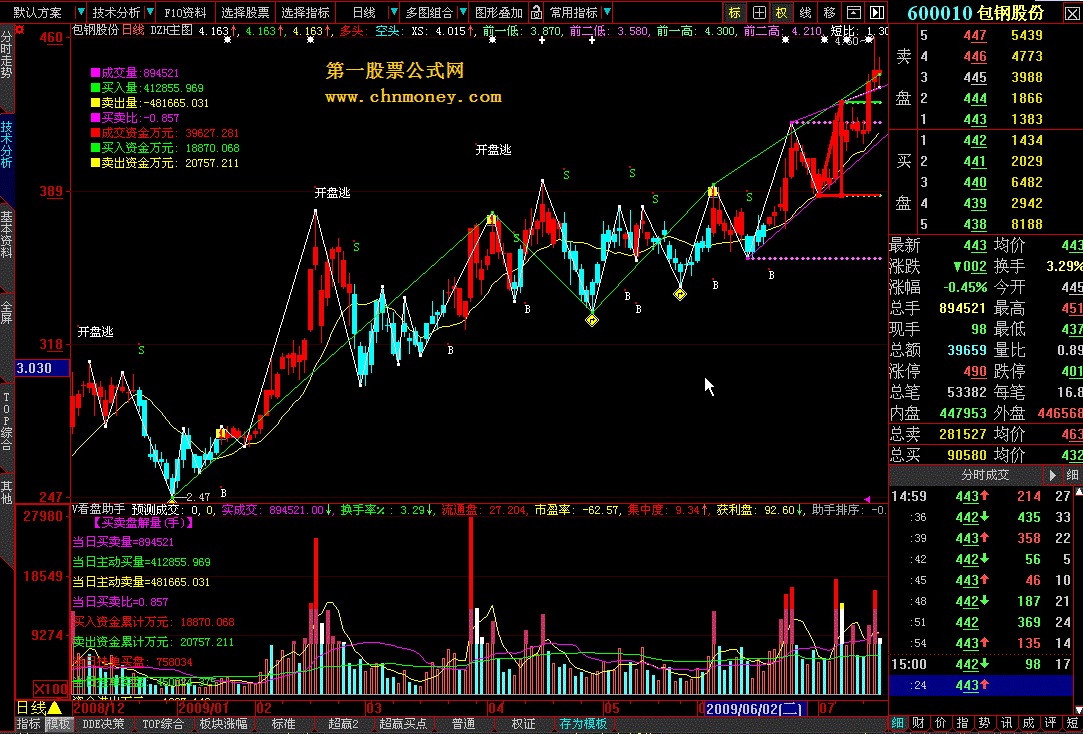Click 选择指标 button
This screenshot has height=734, width=1083.
coord(305,12)
